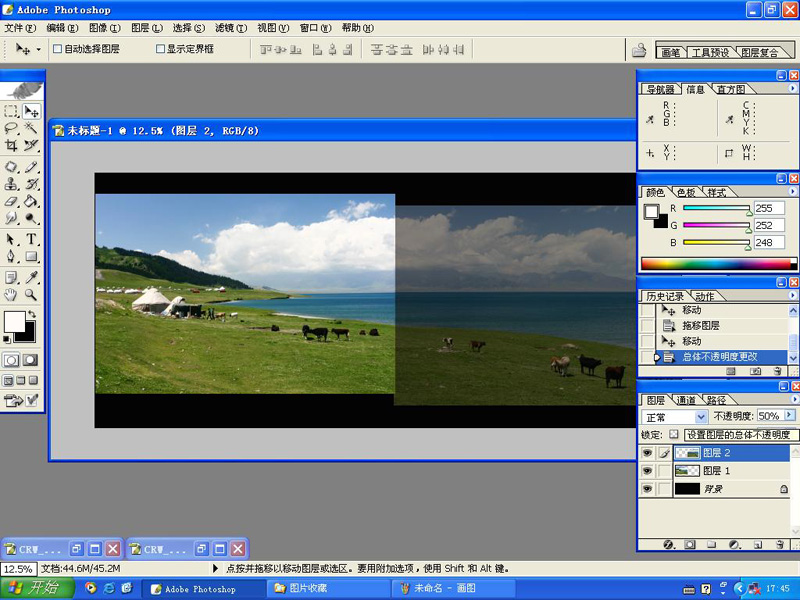
Task: Select the Slice tool
Action: tap(32, 145)
